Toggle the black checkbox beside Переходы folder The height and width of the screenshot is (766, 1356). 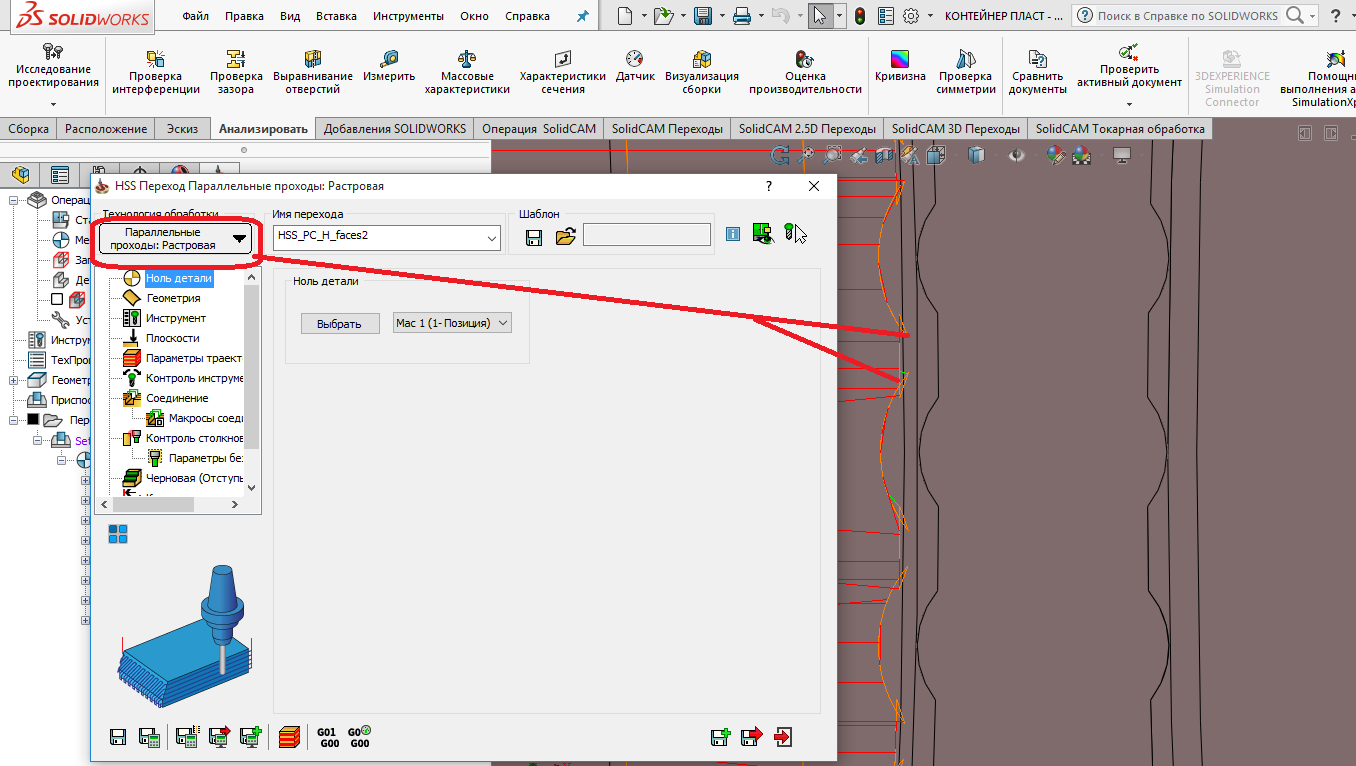pos(33,419)
